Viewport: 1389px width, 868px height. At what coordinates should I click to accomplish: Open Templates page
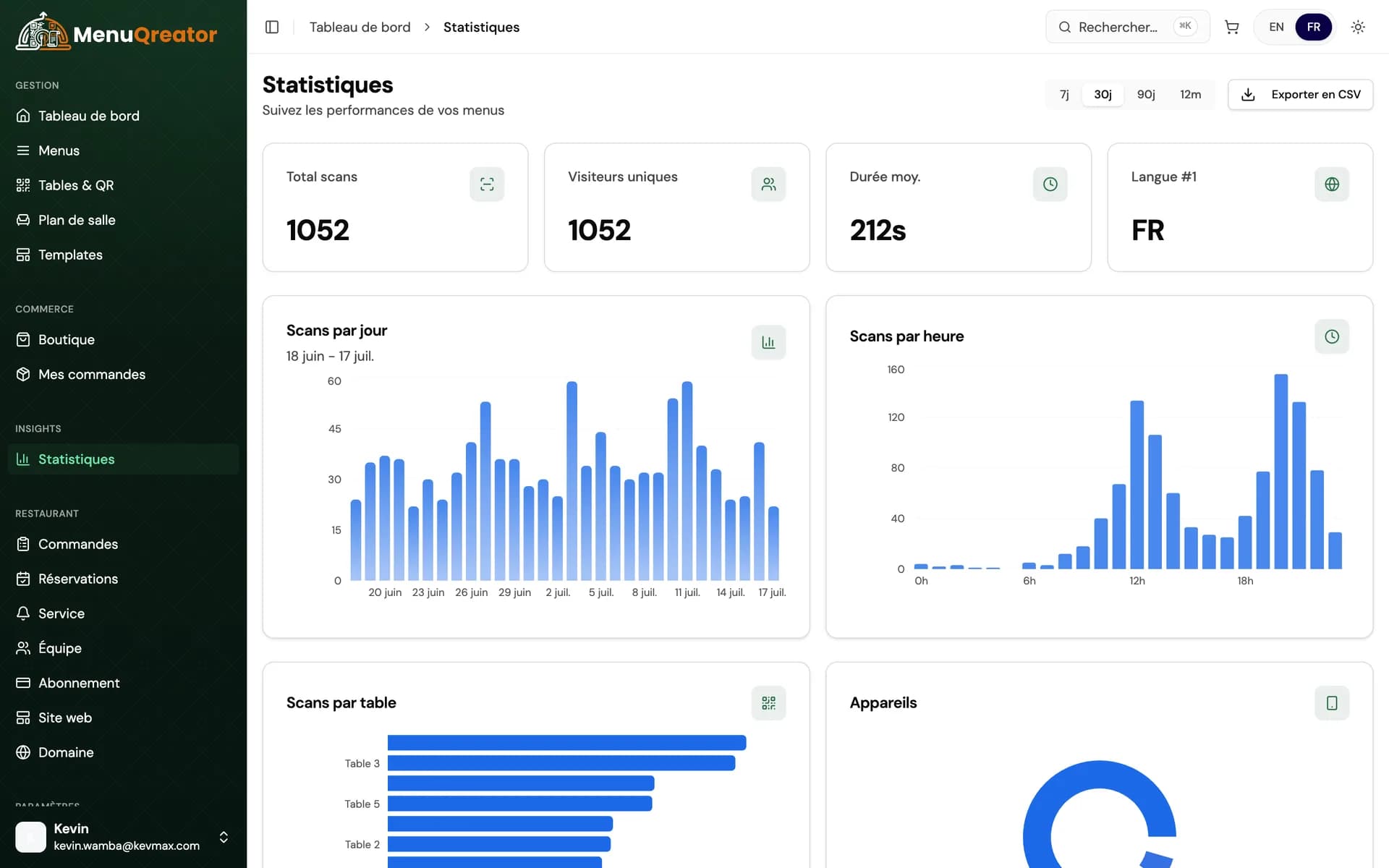[123, 255]
